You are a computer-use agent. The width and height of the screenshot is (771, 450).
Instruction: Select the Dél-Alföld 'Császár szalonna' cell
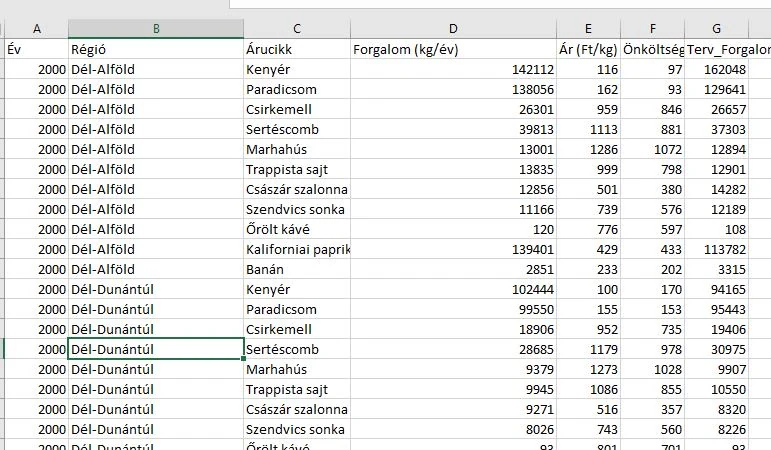[x=297, y=189]
